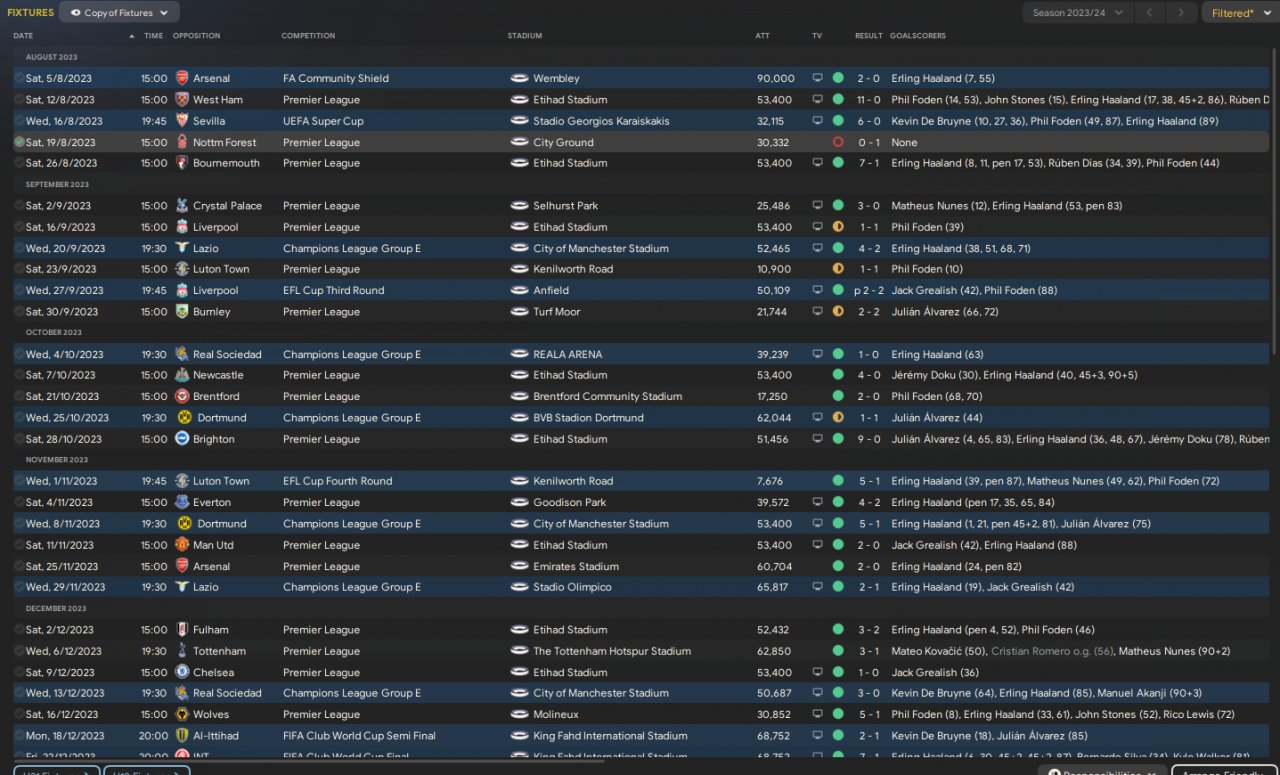Sort by the Stadium column header
The width and height of the screenshot is (1280, 775).
pyautogui.click(x=525, y=36)
